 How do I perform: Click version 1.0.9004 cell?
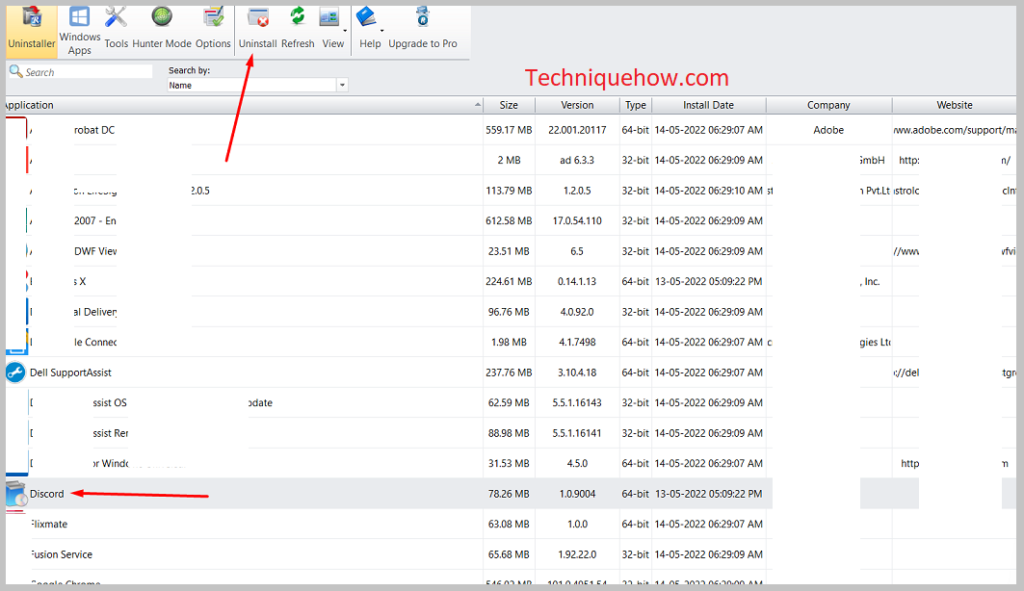[x=577, y=494]
